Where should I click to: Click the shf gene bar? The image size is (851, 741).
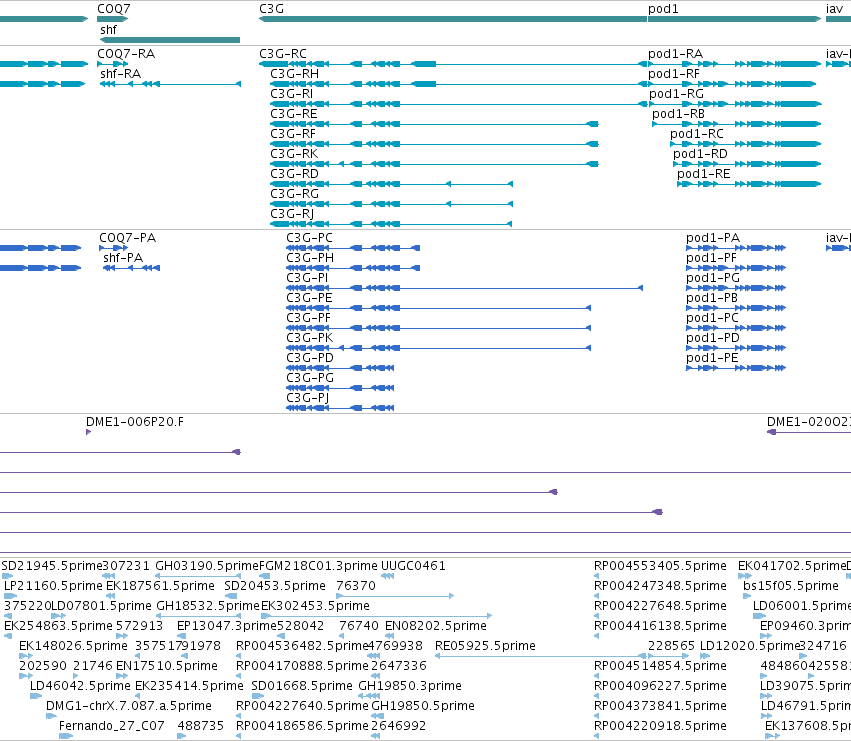coord(170,40)
